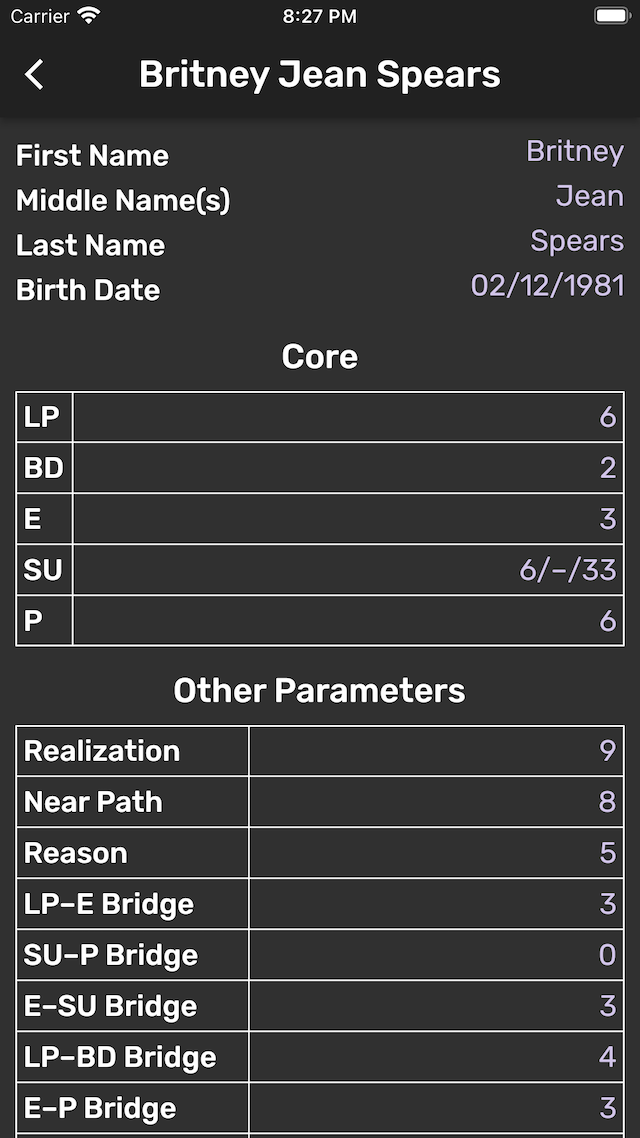Select the Last Name value Spears
The width and height of the screenshot is (640, 1138).
(578, 241)
